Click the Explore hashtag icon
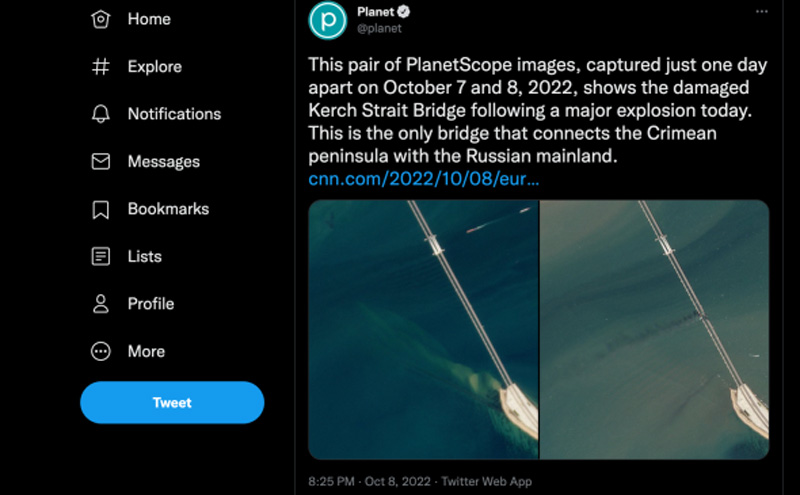This screenshot has height=495, width=800. [x=101, y=67]
